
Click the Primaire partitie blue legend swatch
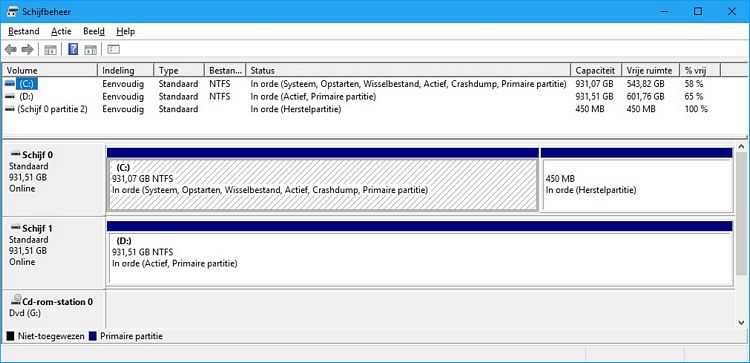point(92,336)
